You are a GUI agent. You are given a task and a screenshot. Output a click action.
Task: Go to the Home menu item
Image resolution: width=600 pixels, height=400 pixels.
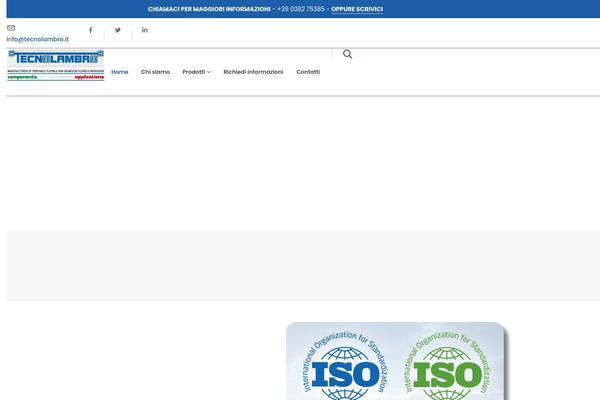tap(119, 72)
